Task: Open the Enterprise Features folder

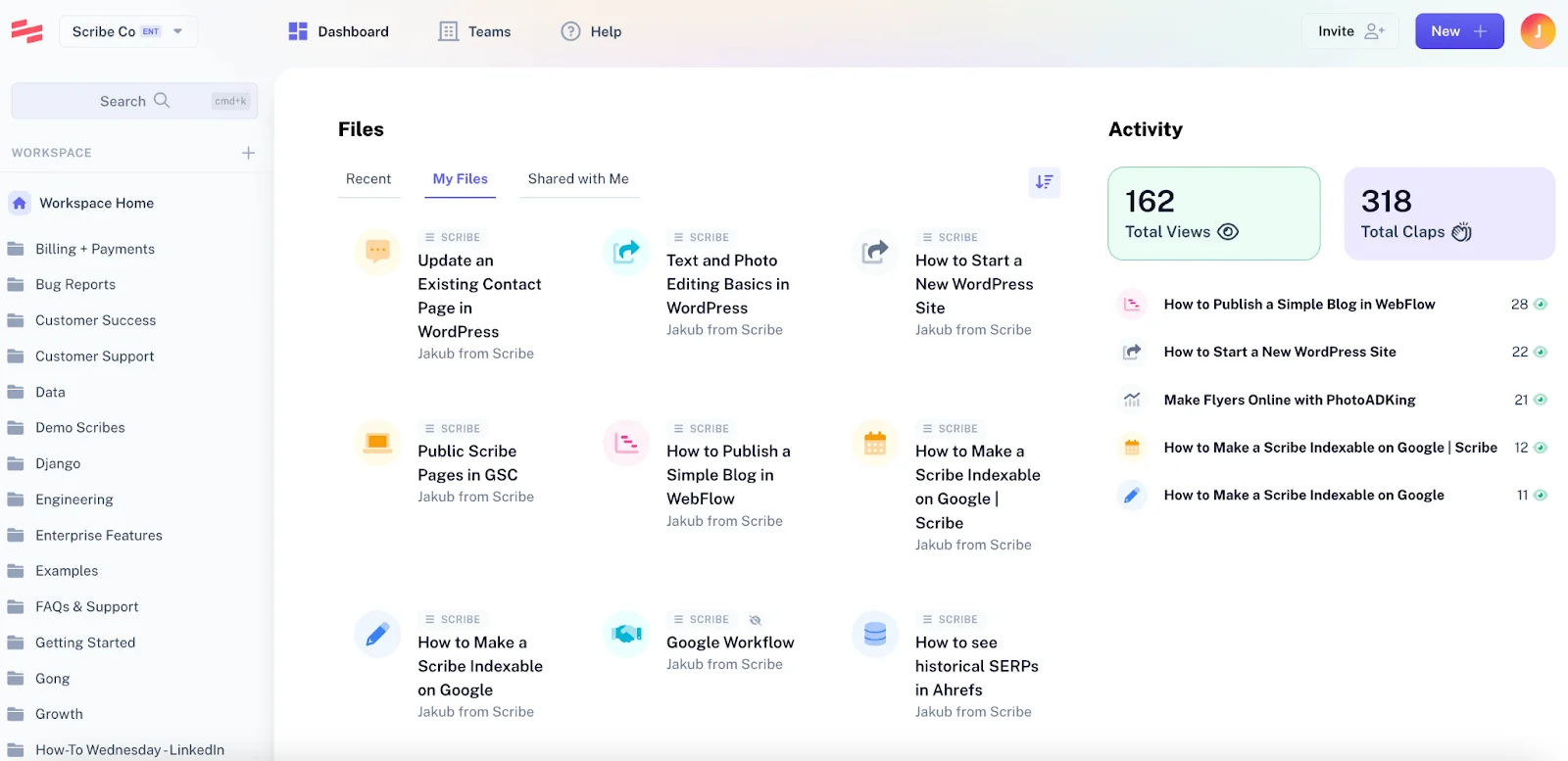Action: [98, 535]
